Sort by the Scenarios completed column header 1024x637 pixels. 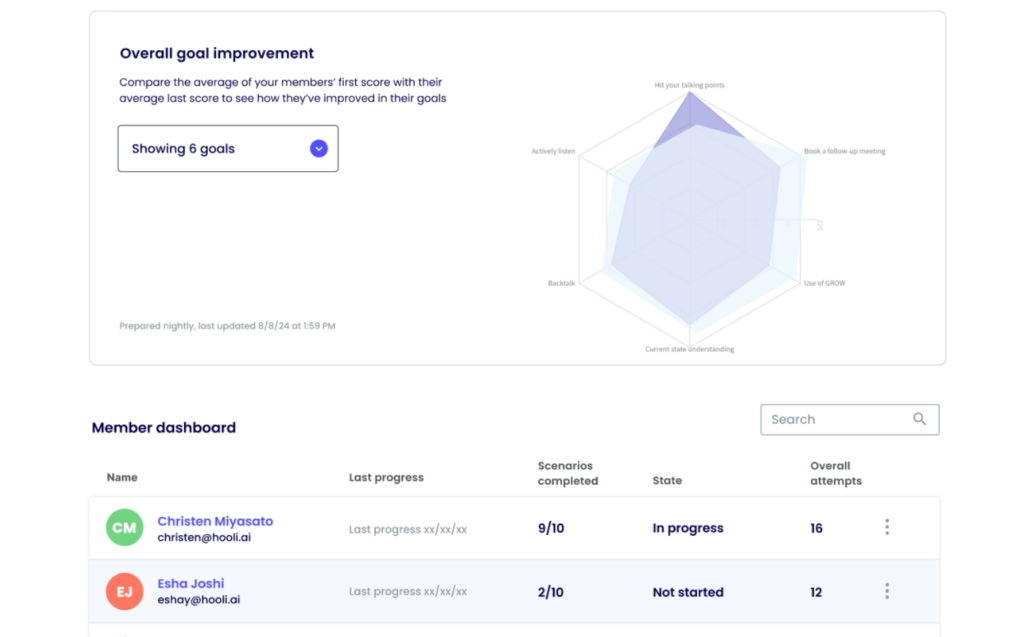567,473
